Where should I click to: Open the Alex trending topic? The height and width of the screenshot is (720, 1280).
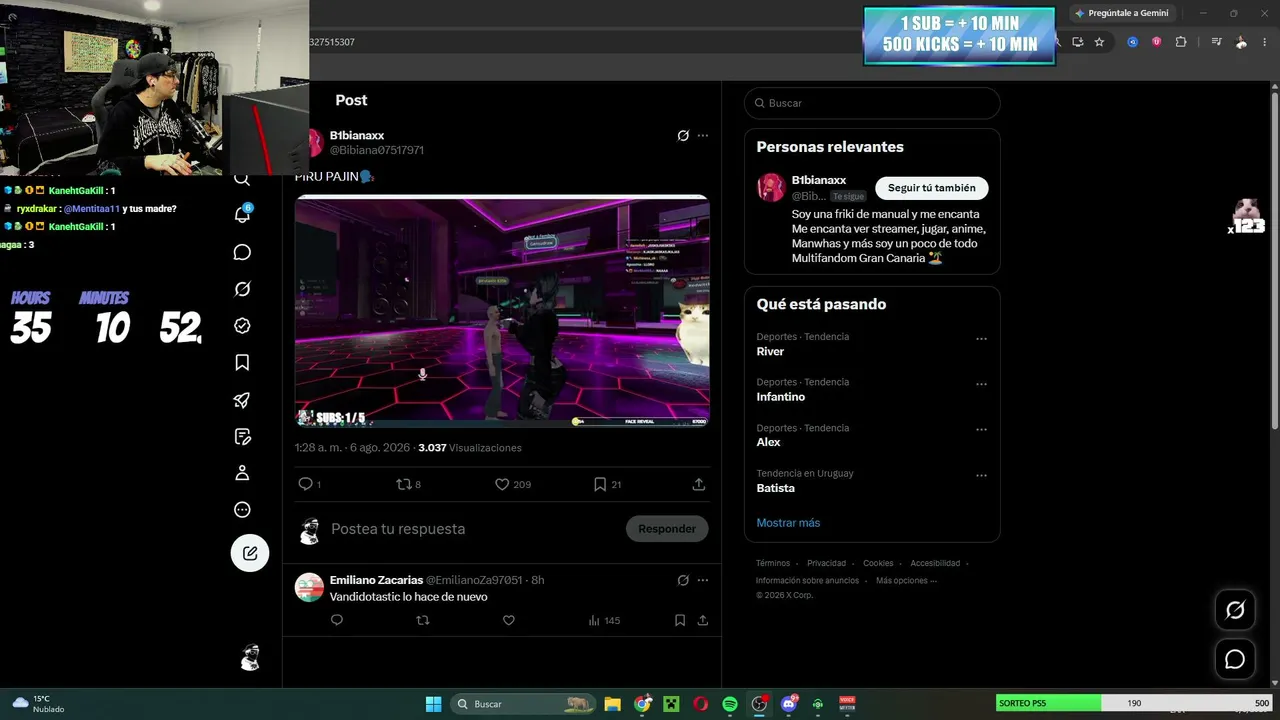[768, 442]
